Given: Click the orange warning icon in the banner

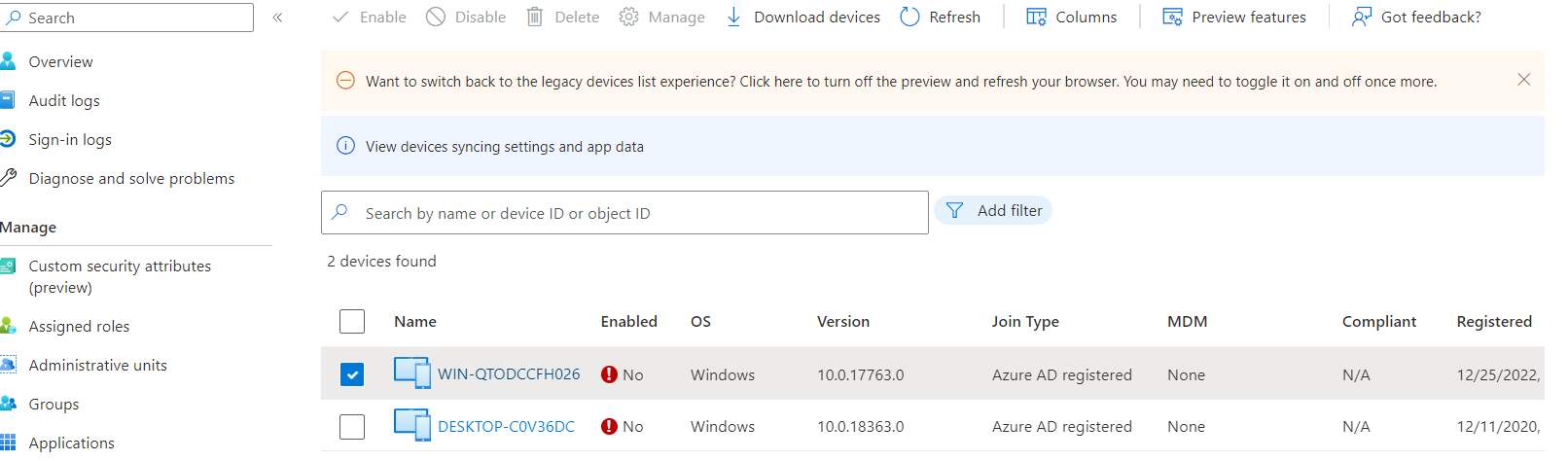Looking at the screenshot, I should (345, 81).
